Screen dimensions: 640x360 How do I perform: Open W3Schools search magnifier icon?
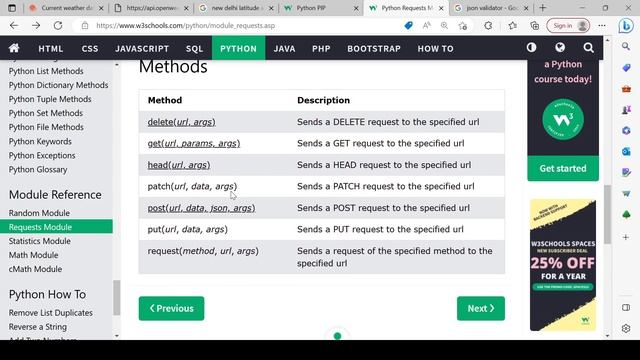click(588, 48)
